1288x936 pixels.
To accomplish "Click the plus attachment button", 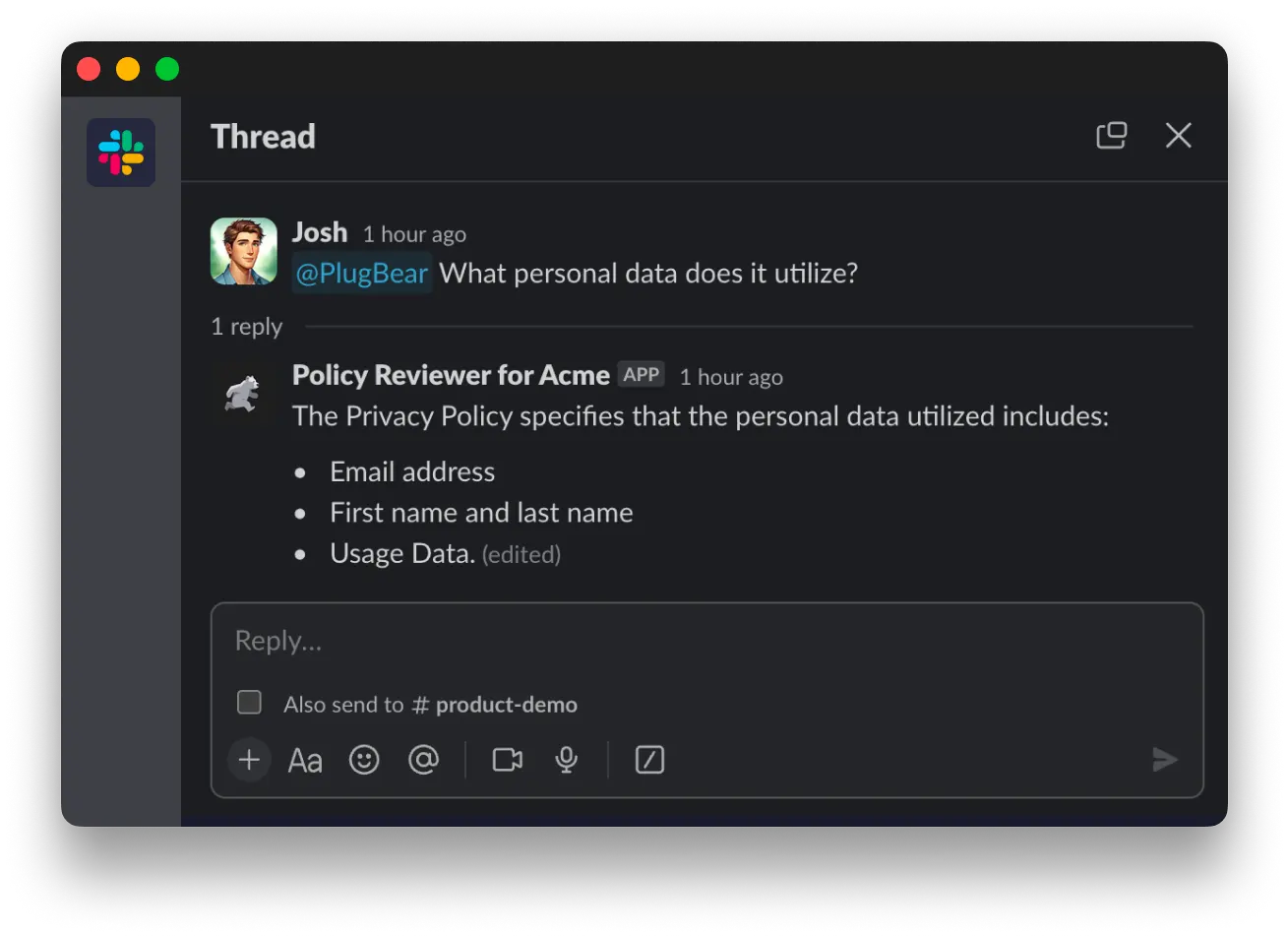I will click(x=249, y=760).
